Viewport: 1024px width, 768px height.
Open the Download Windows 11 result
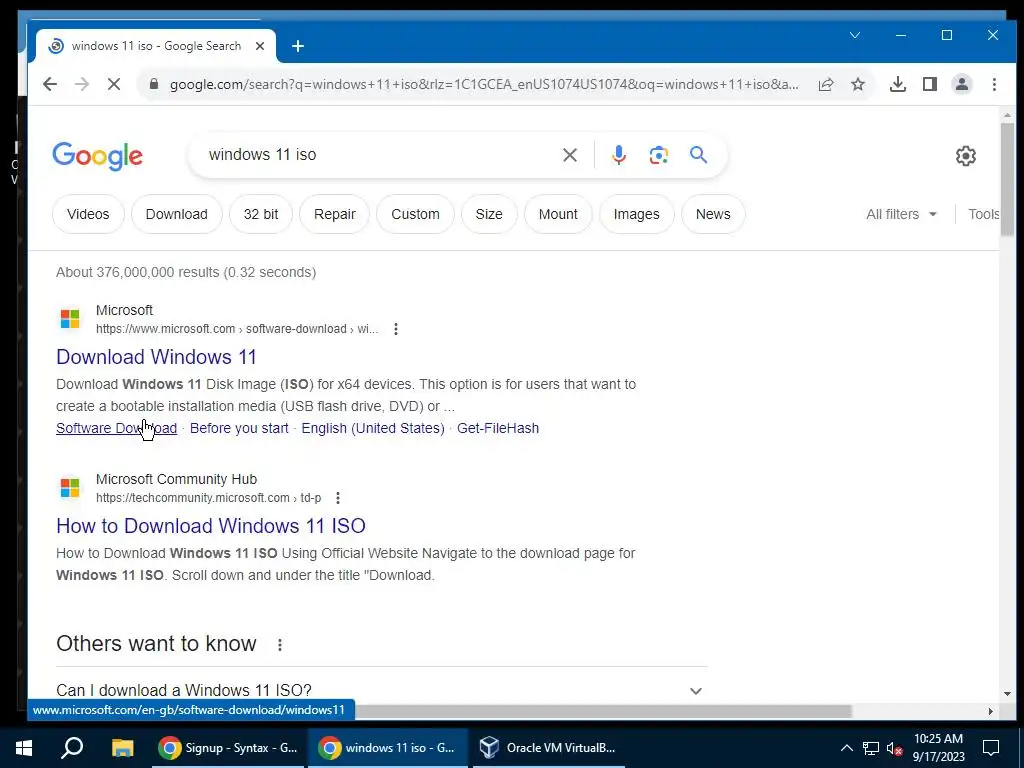[156, 357]
